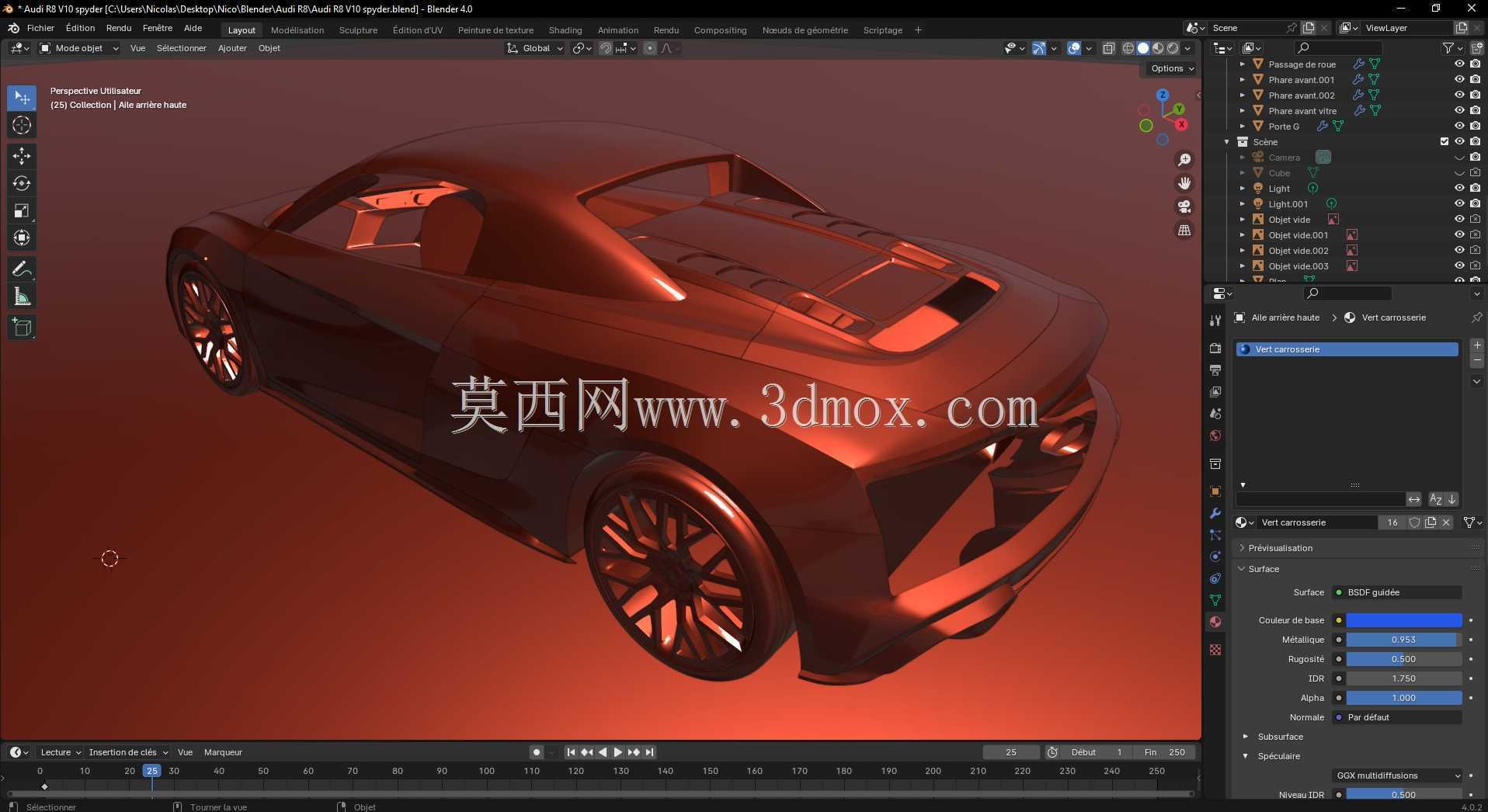The height and width of the screenshot is (812, 1488).
Task: Click the fake user shield icon
Action: [1414, 522]
